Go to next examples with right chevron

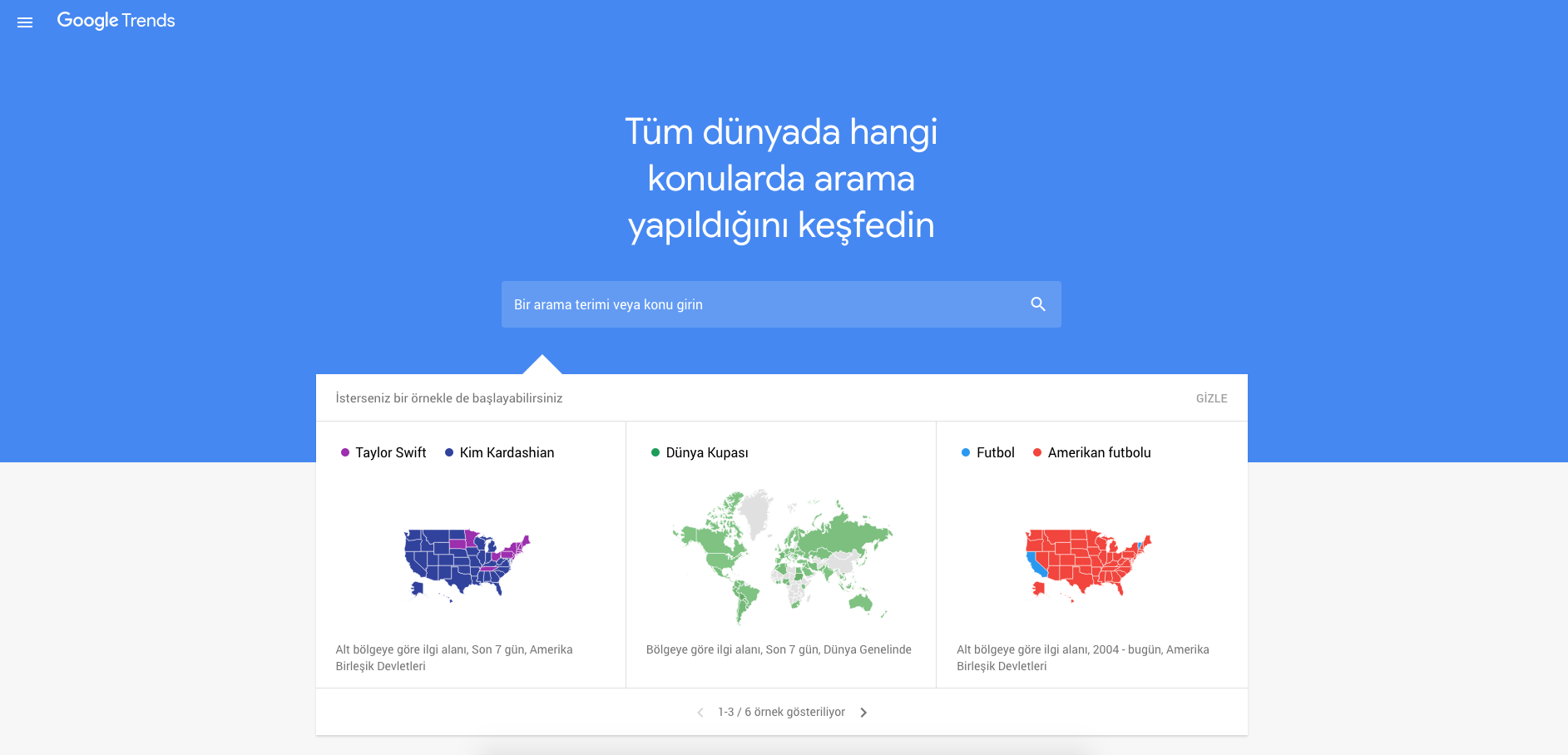[863, 713]
